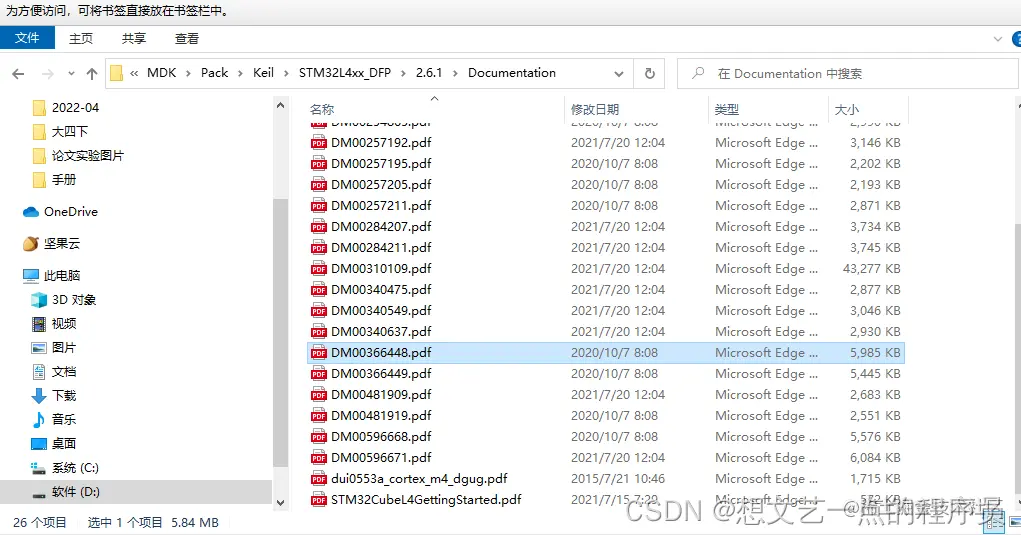Go back with the back arrow
1021x535 pixels.
(x=18, y=74)
